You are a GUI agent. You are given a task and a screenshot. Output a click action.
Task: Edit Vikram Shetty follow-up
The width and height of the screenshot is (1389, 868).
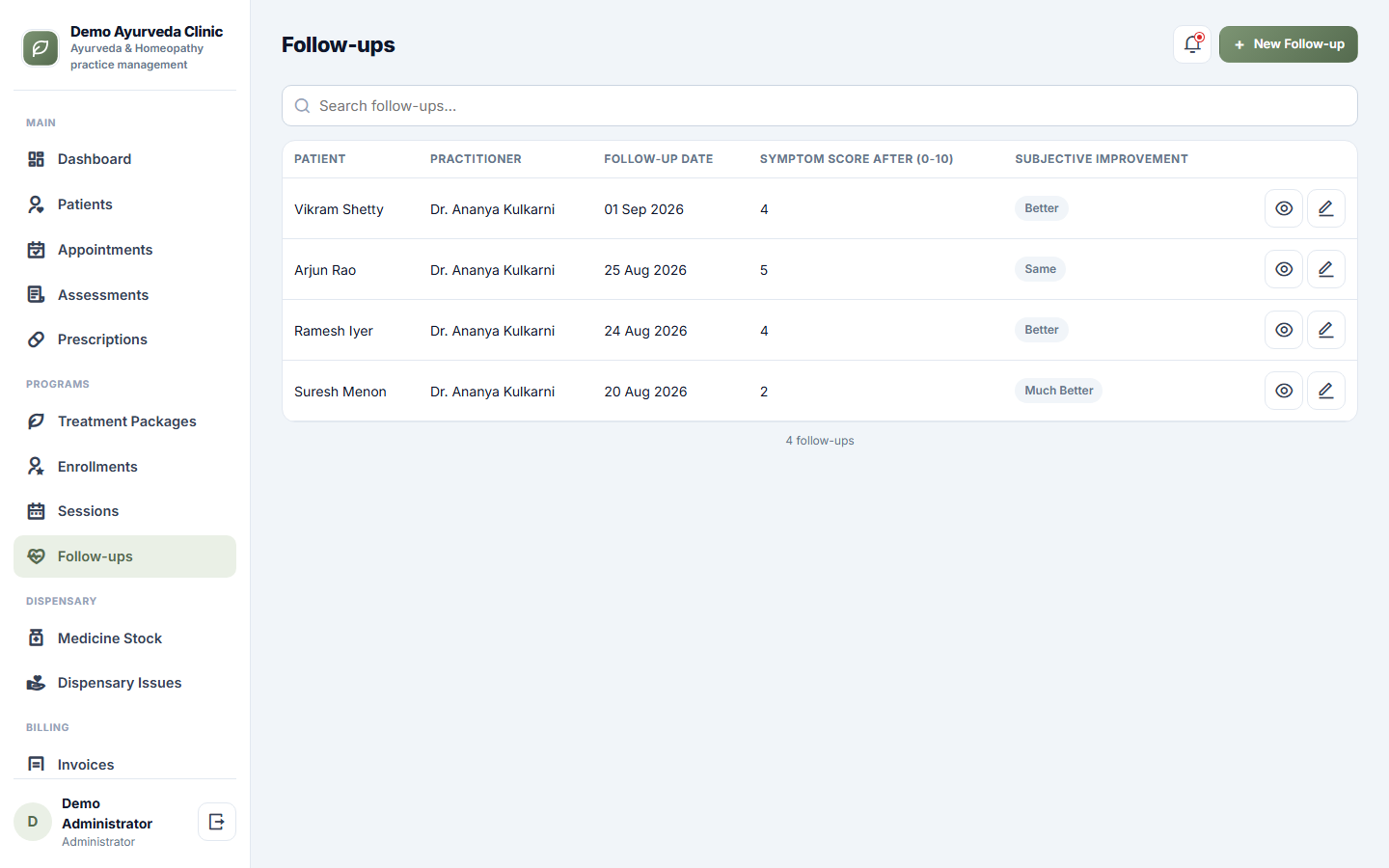1326,208
